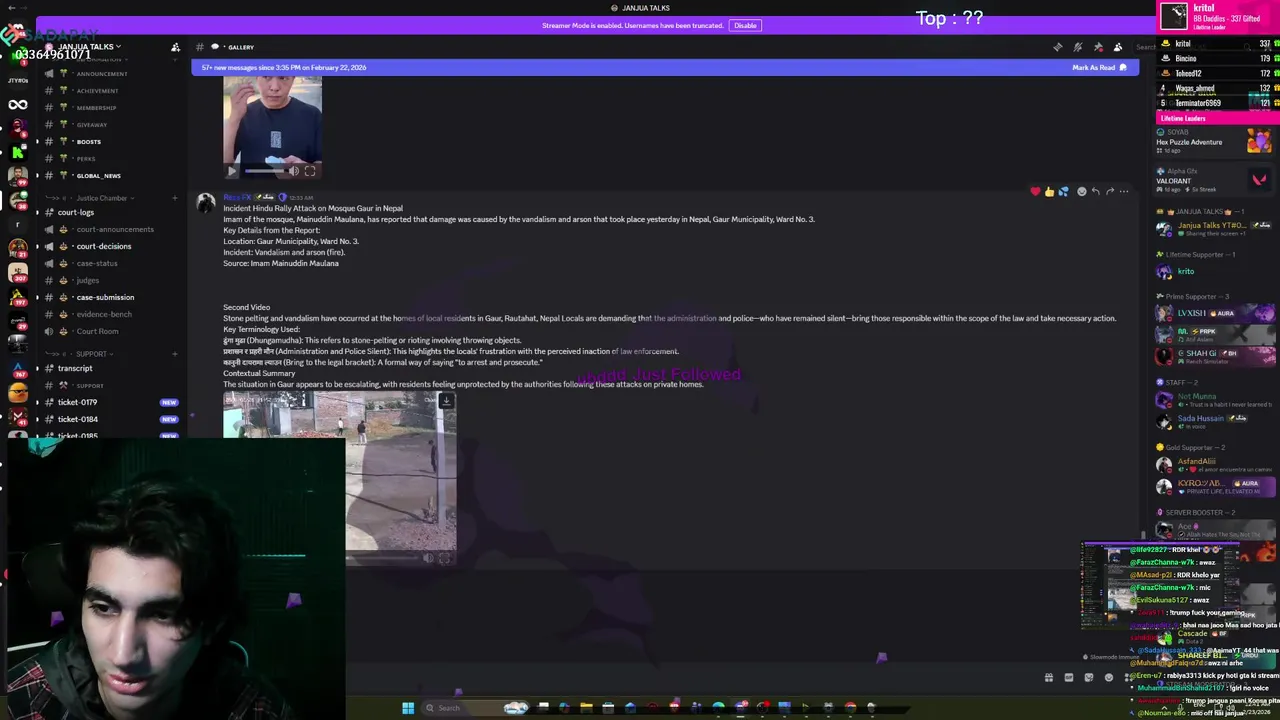Reply to the message with arrow icon
This screenshot has width=1280, height=720.
click(x=1095, y=191)
